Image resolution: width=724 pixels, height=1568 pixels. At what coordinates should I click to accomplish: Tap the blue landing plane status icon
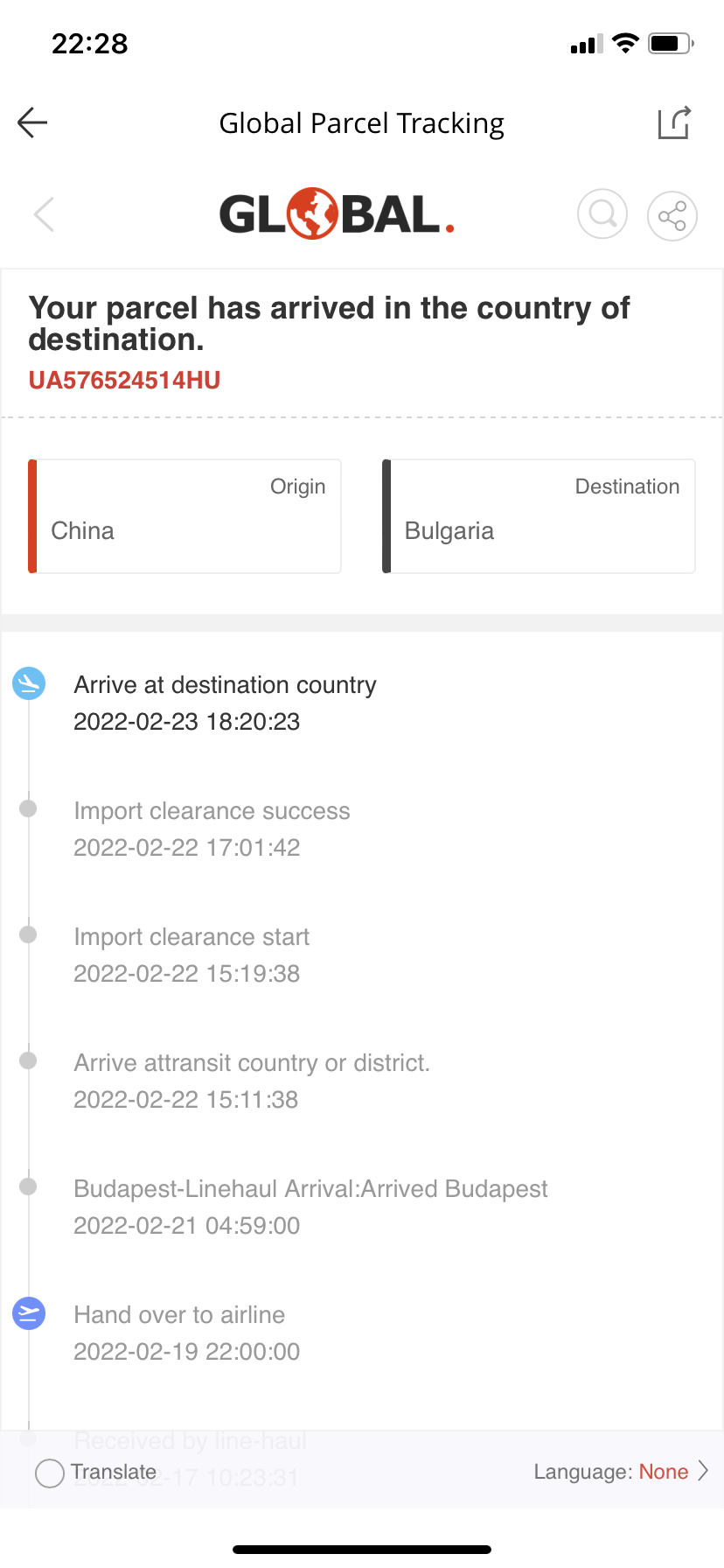click(29, 683)
